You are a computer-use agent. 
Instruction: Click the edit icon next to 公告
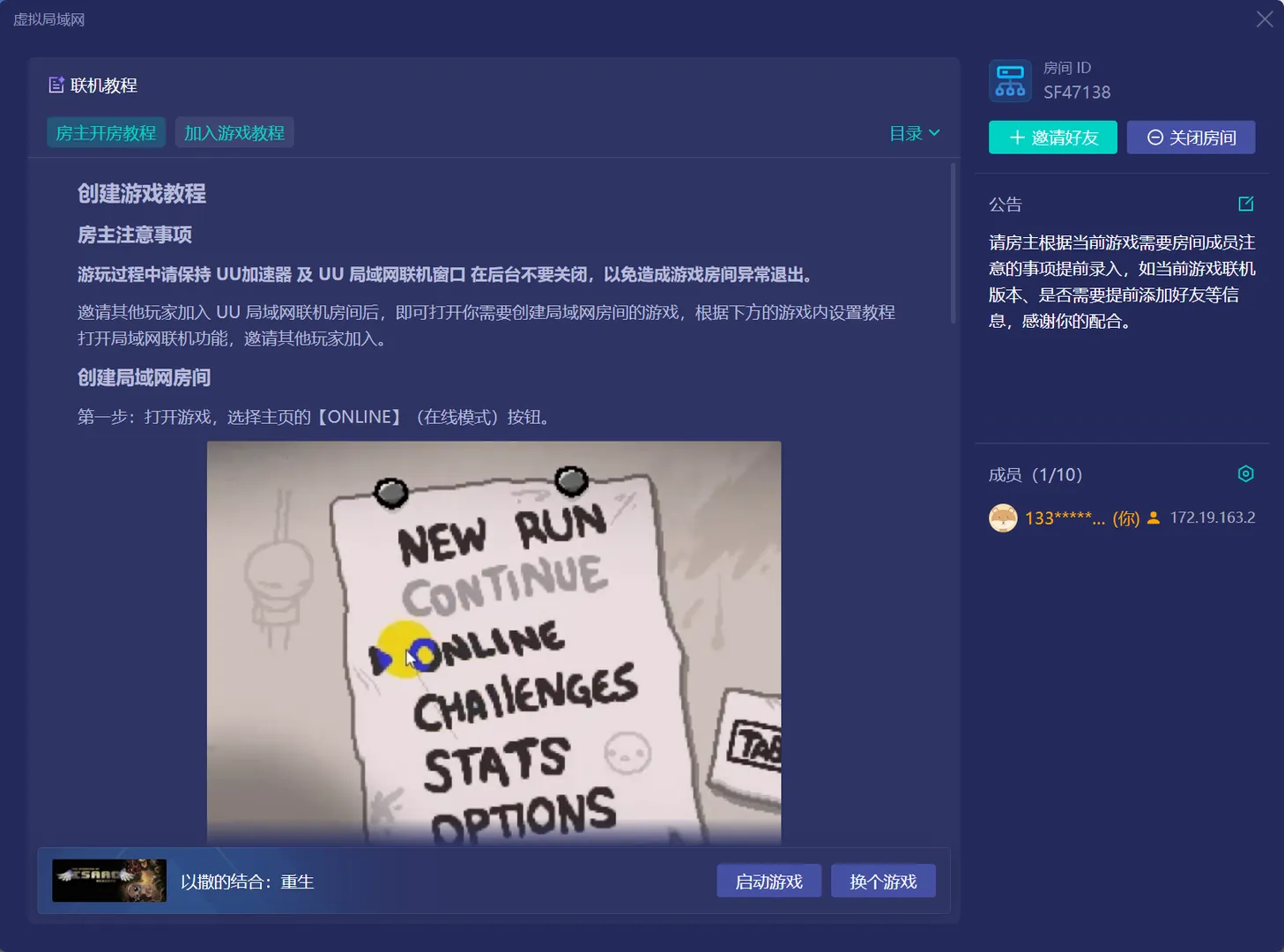1246,205
